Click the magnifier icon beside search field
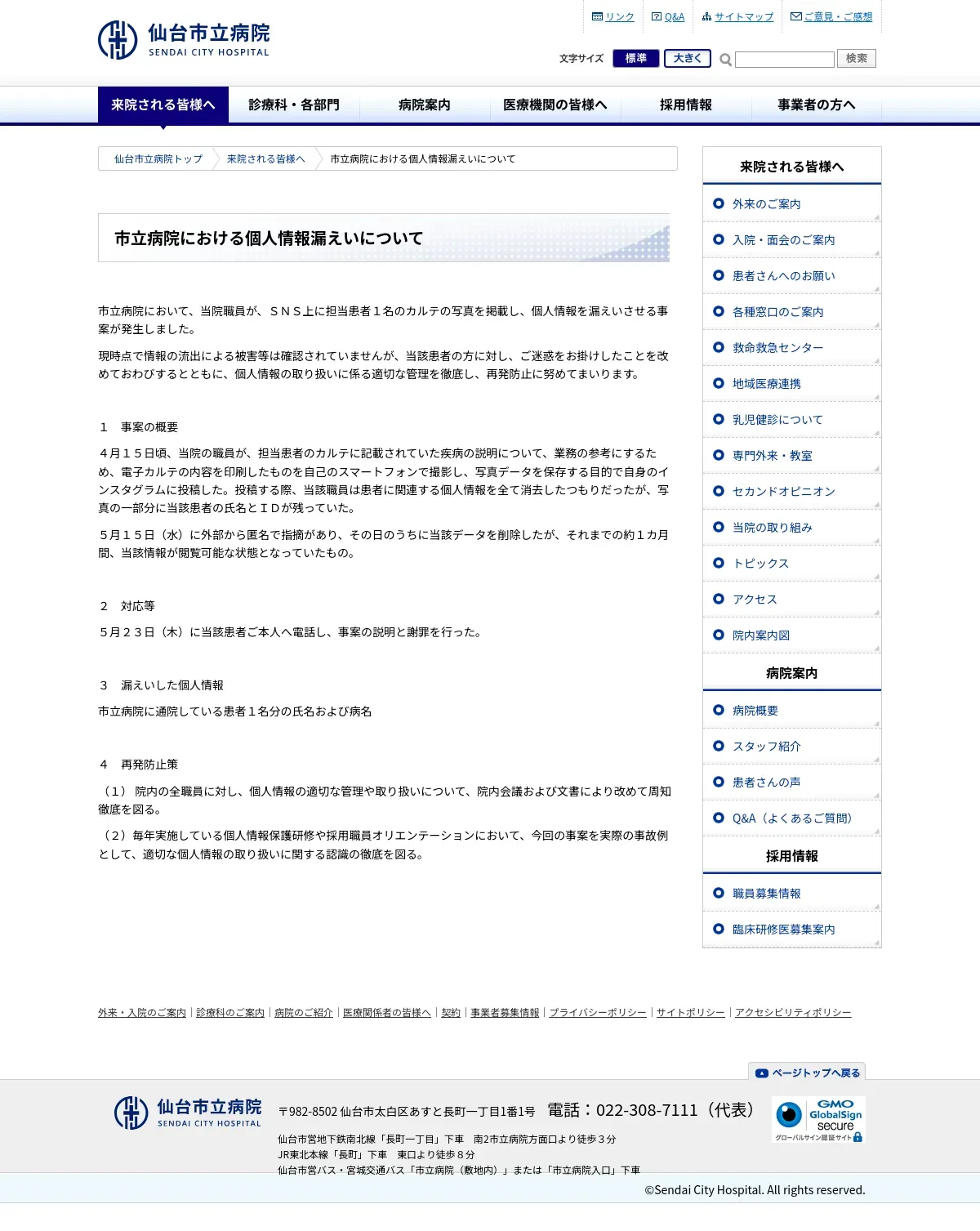 pos(725,60)
